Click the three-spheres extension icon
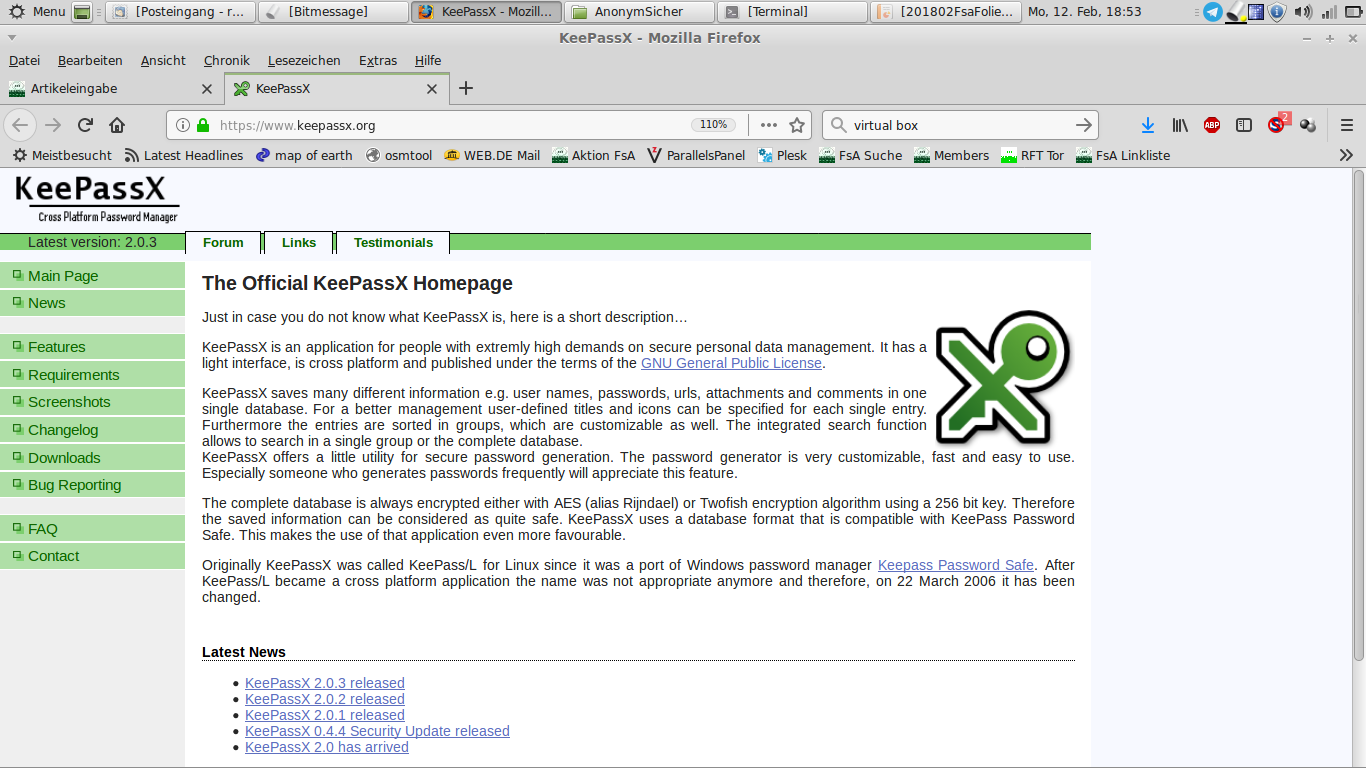The height and width of the screenshot is (768, 1366). (1308, 125)
